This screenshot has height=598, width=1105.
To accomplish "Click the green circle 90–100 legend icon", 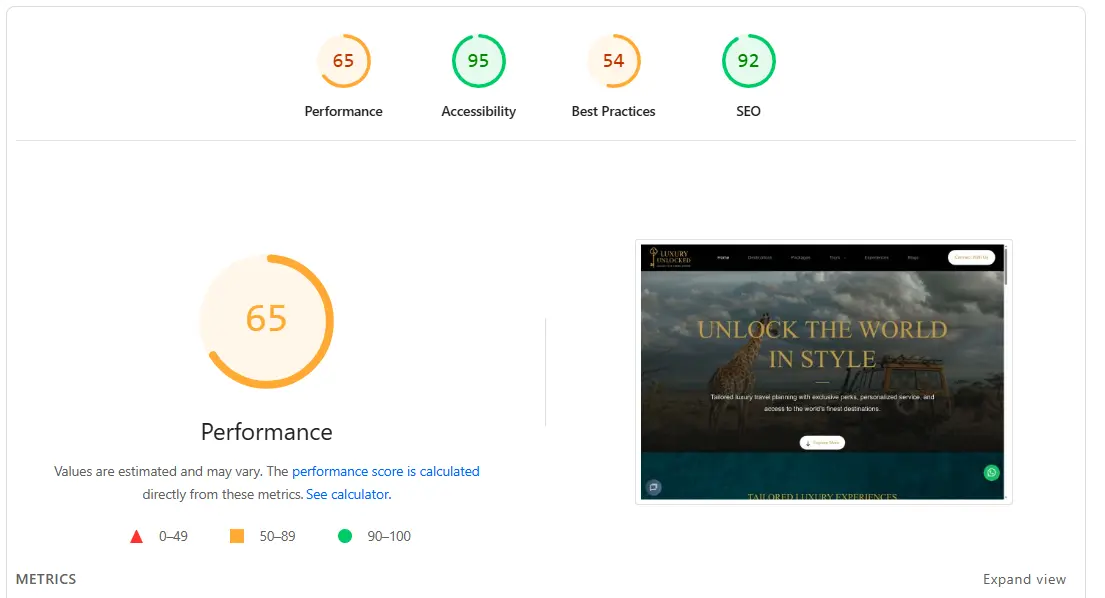I will tap(345, 536).
